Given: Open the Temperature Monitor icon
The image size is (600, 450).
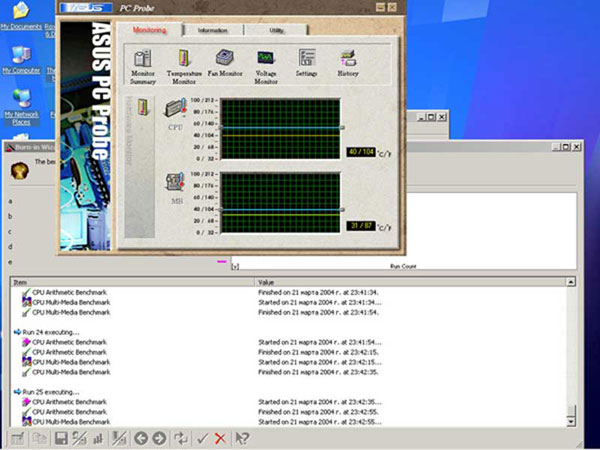Looking at the screenshot, I should 184,66.
